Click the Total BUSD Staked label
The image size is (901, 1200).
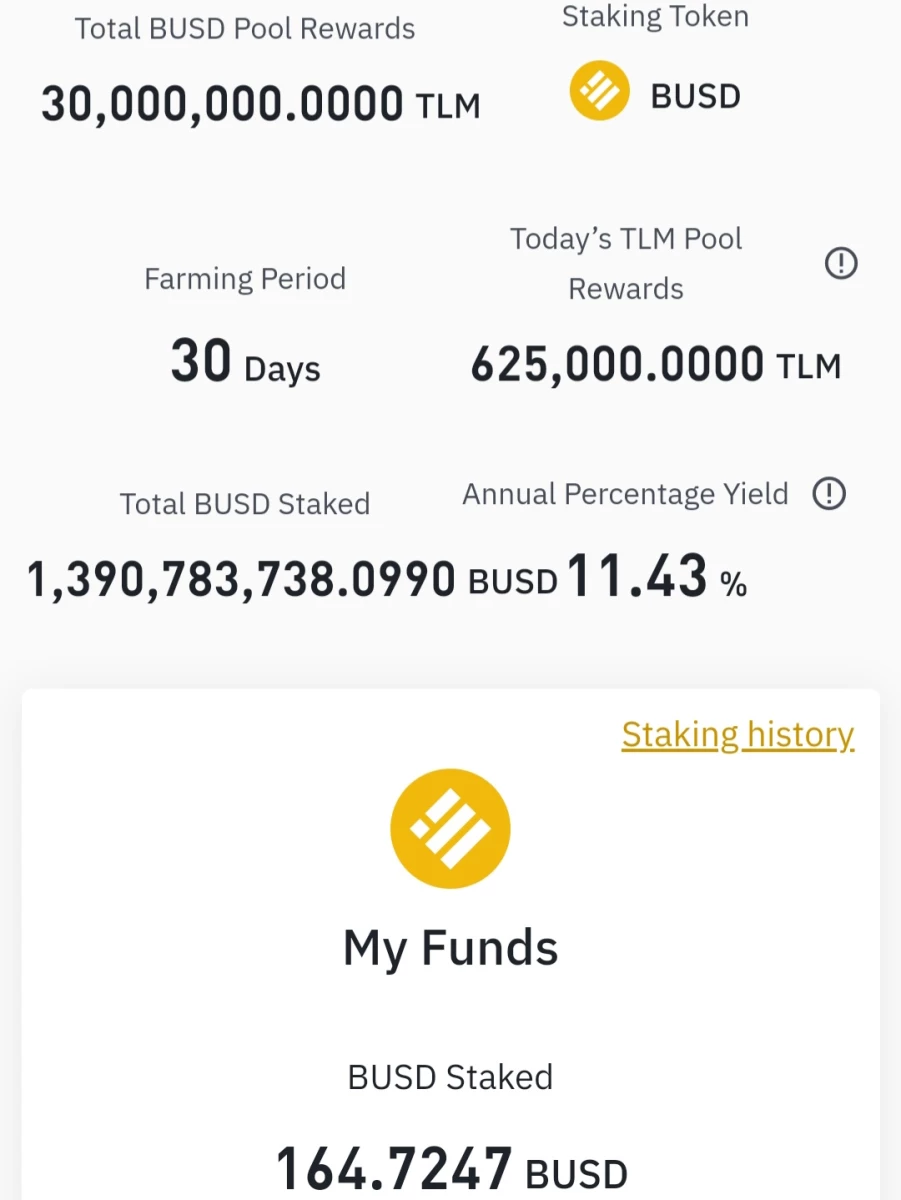(x=245, y=504)
